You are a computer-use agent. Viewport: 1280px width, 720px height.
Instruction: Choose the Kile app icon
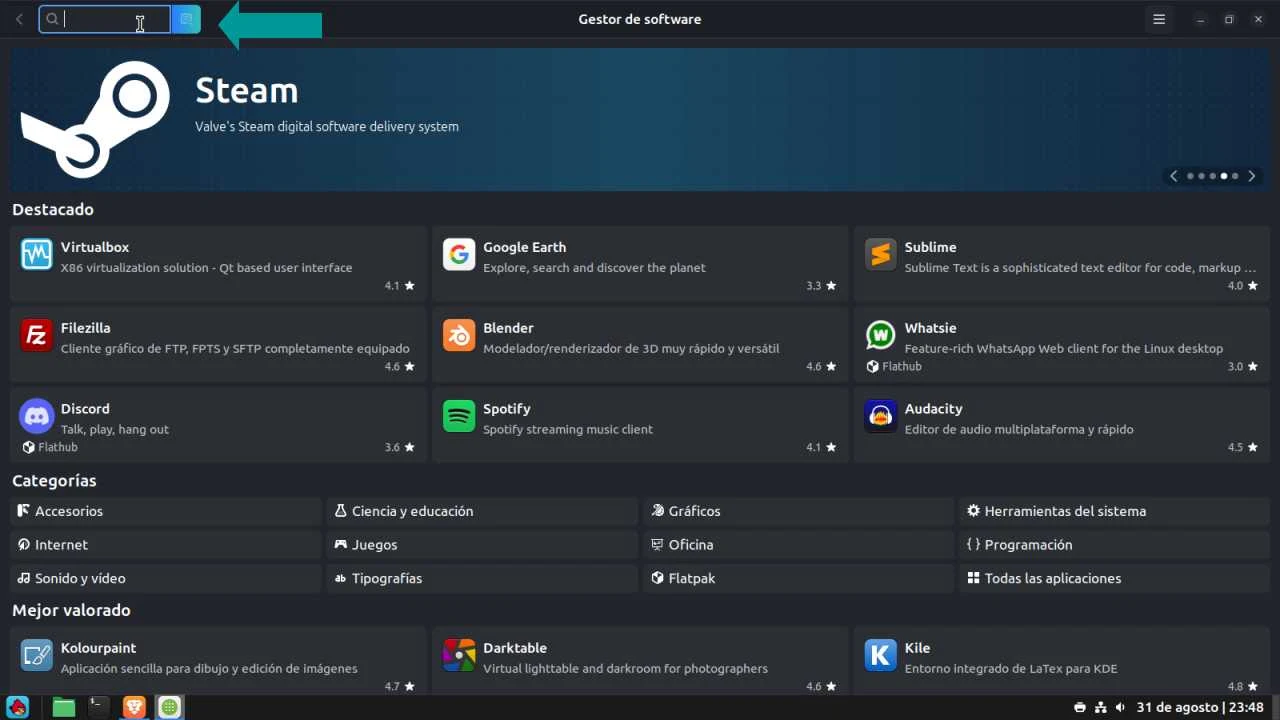pyautogui.click(x=881, y=655)
